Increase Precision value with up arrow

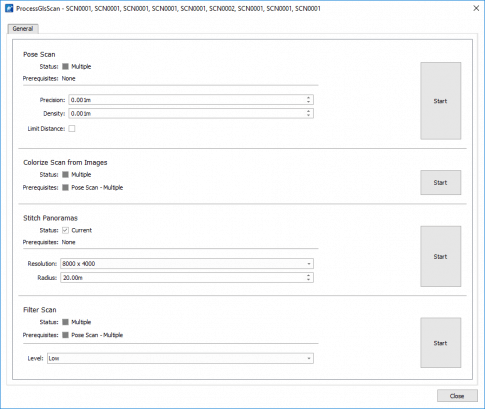(308, 97)
